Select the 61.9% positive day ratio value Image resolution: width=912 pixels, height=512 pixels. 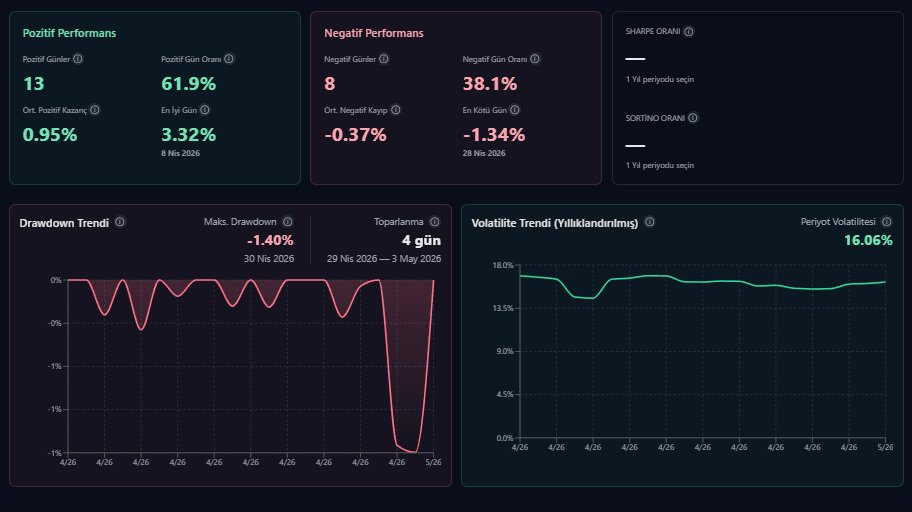pyautogui.click(x=188, y=84)
